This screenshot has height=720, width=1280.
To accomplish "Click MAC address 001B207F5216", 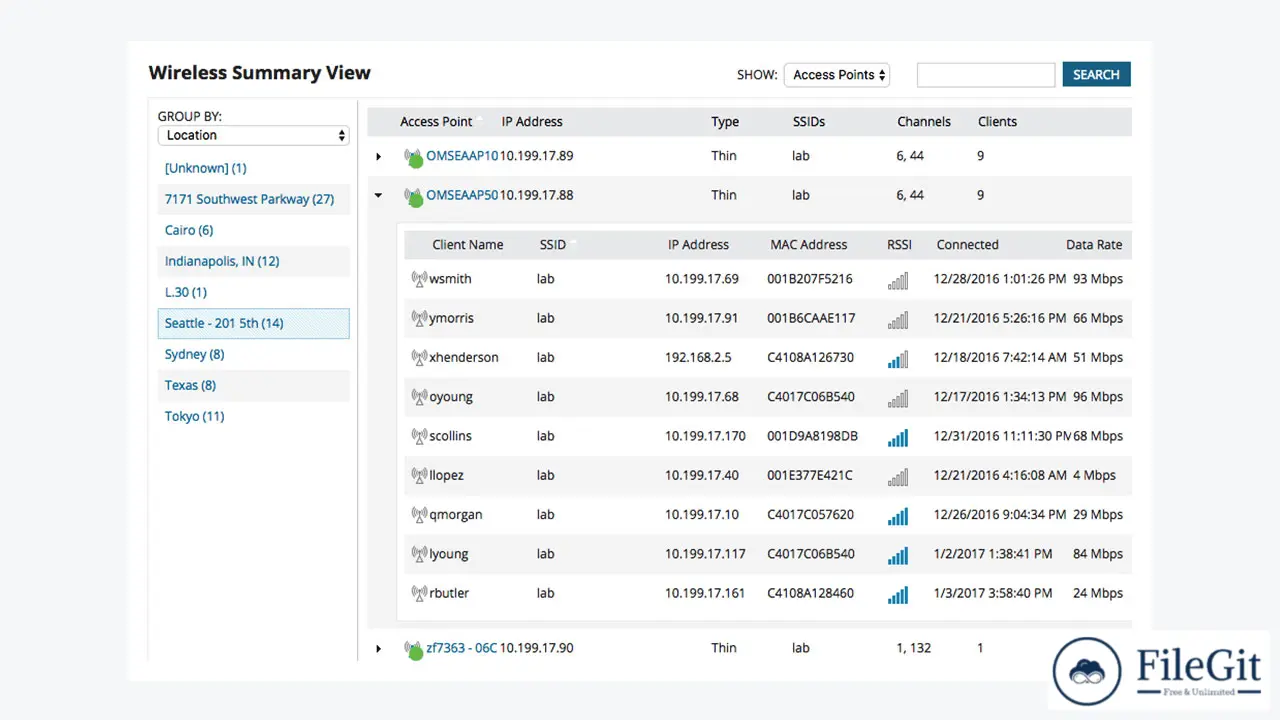I will pyautogui.click(x=810, y=279).
